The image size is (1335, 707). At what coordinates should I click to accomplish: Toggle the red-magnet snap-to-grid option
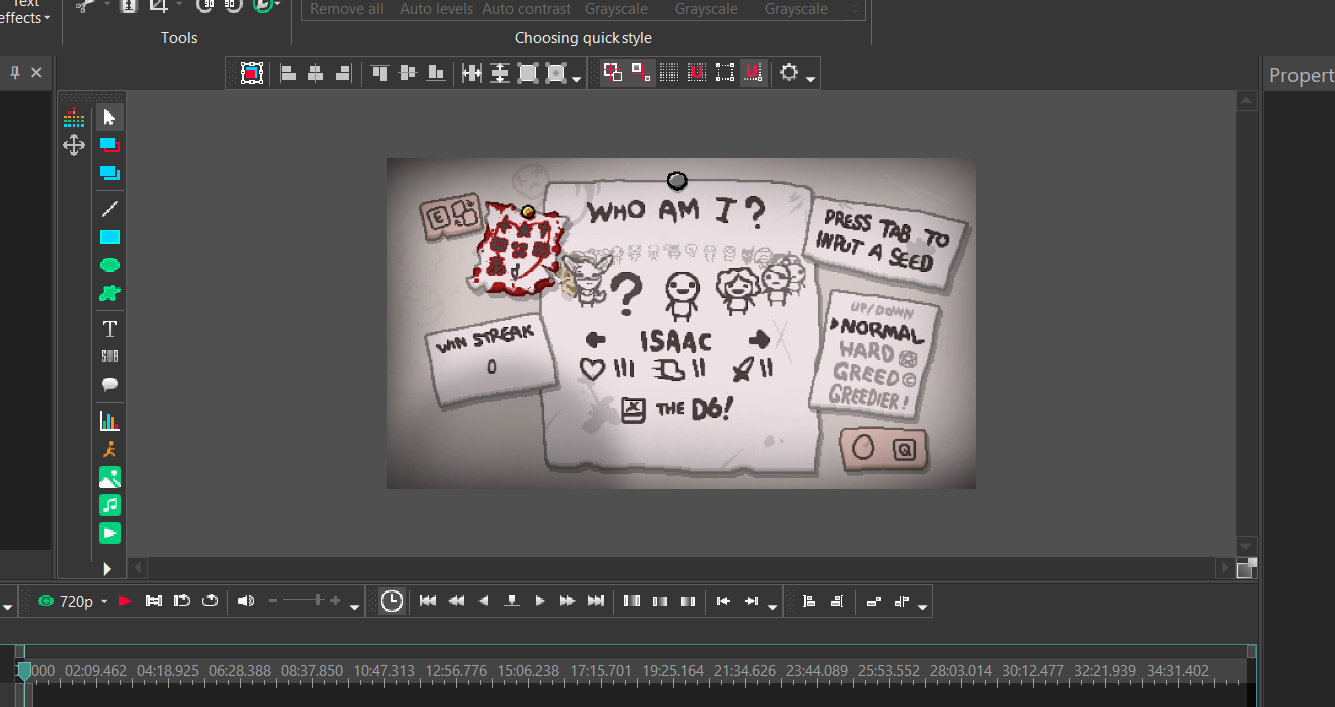point(697,73)
